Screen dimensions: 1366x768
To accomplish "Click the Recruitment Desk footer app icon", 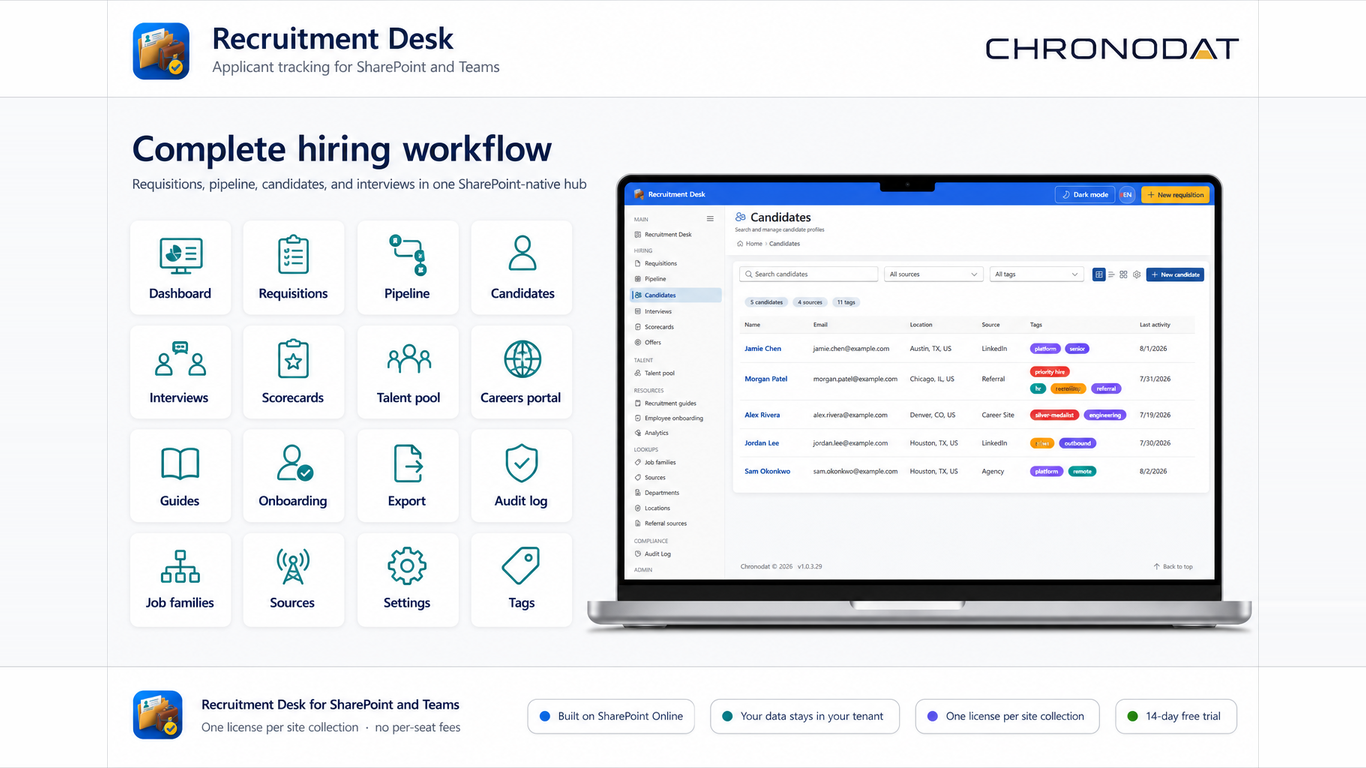I will click(158, 715).
